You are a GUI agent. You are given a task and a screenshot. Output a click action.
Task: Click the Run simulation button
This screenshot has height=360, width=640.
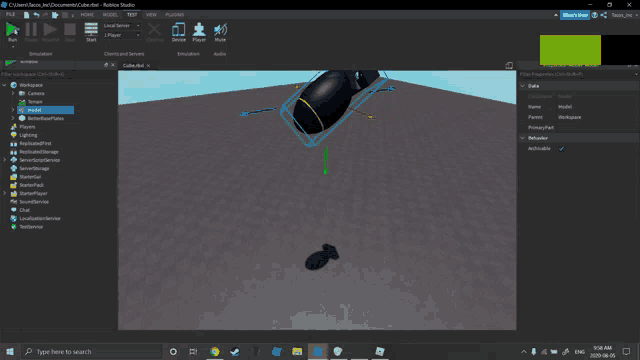tap(12, 30)
